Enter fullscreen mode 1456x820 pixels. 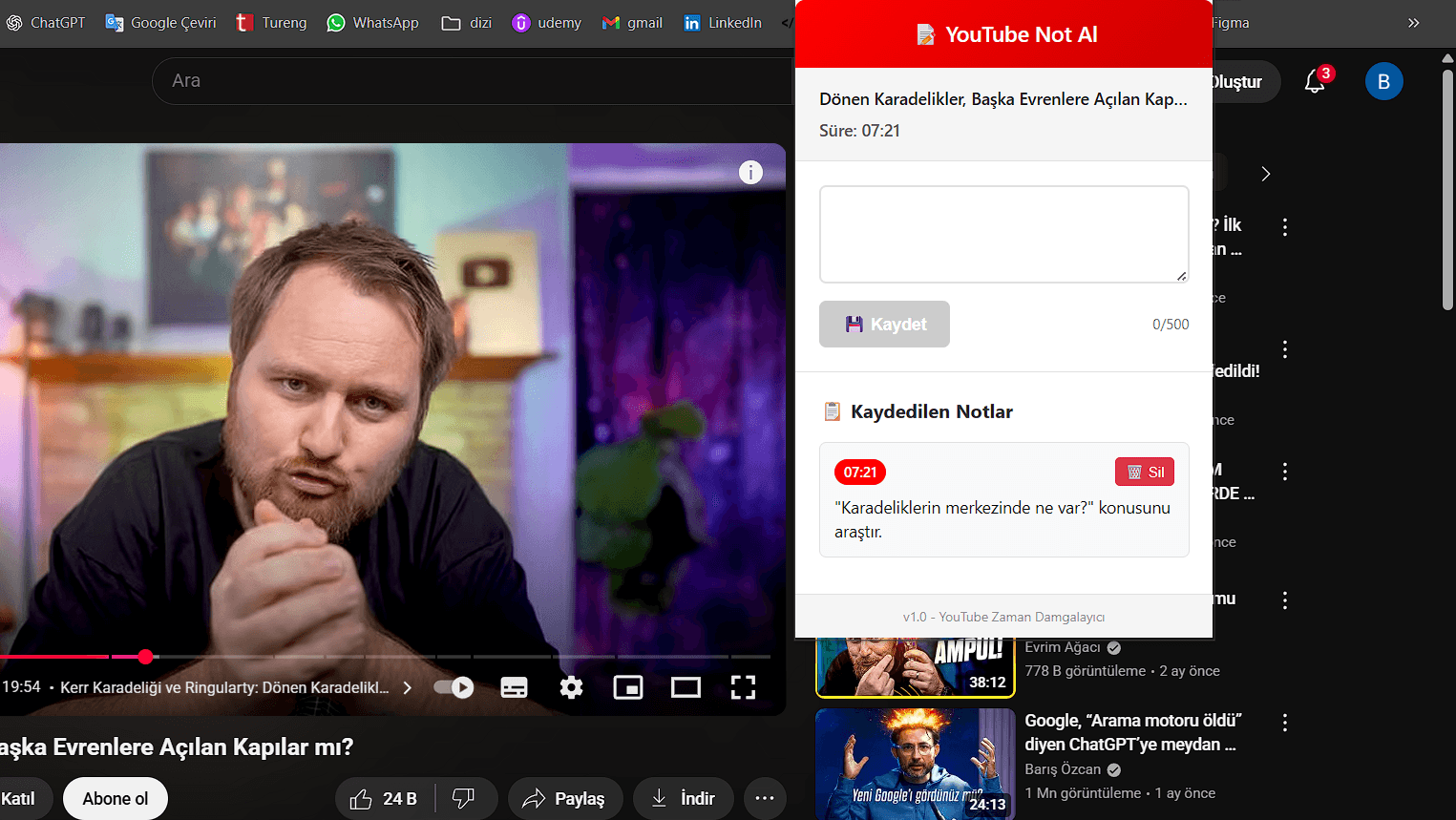[743, 687]
